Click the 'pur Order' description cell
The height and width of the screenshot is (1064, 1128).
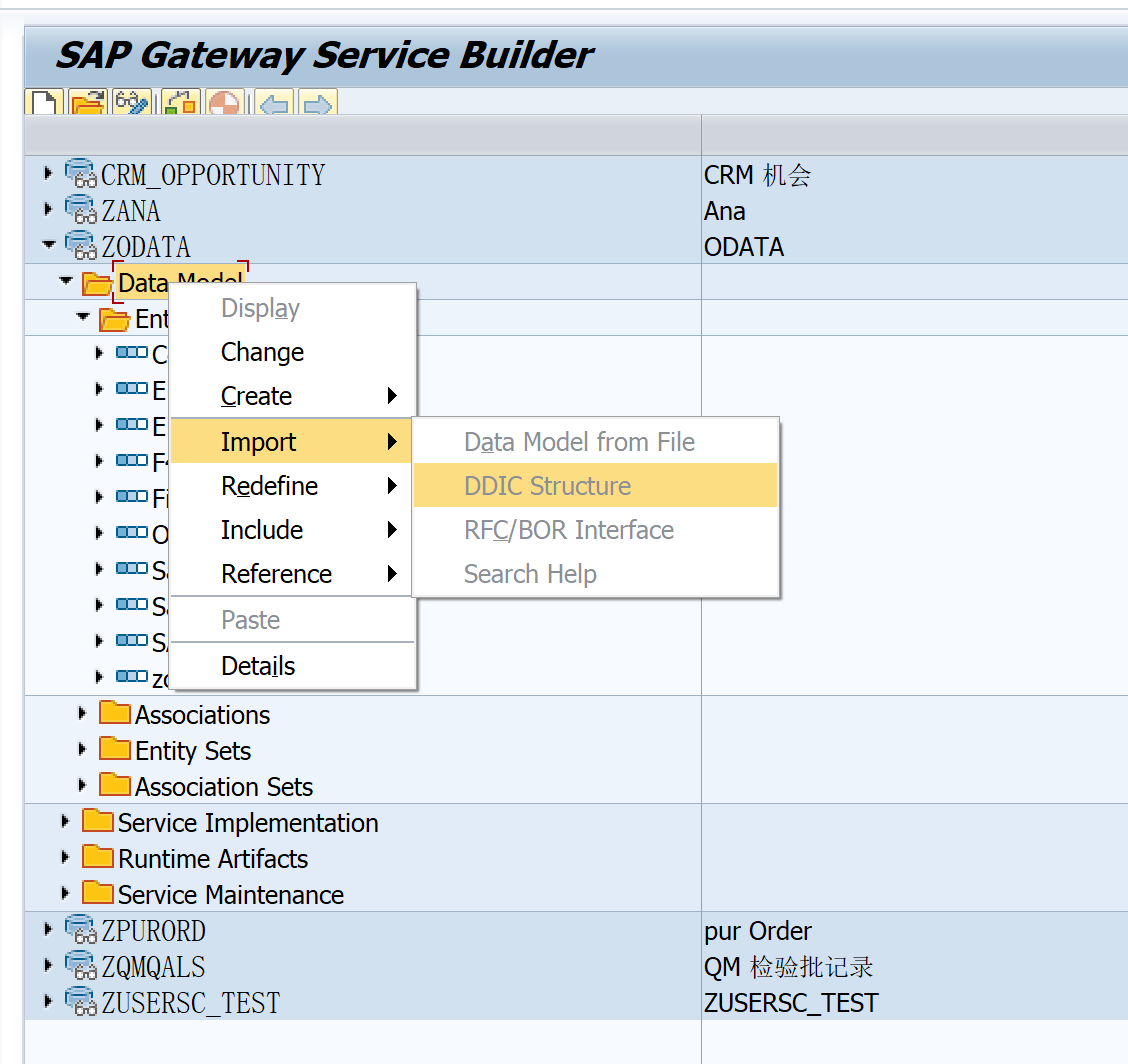coord(758,931)
